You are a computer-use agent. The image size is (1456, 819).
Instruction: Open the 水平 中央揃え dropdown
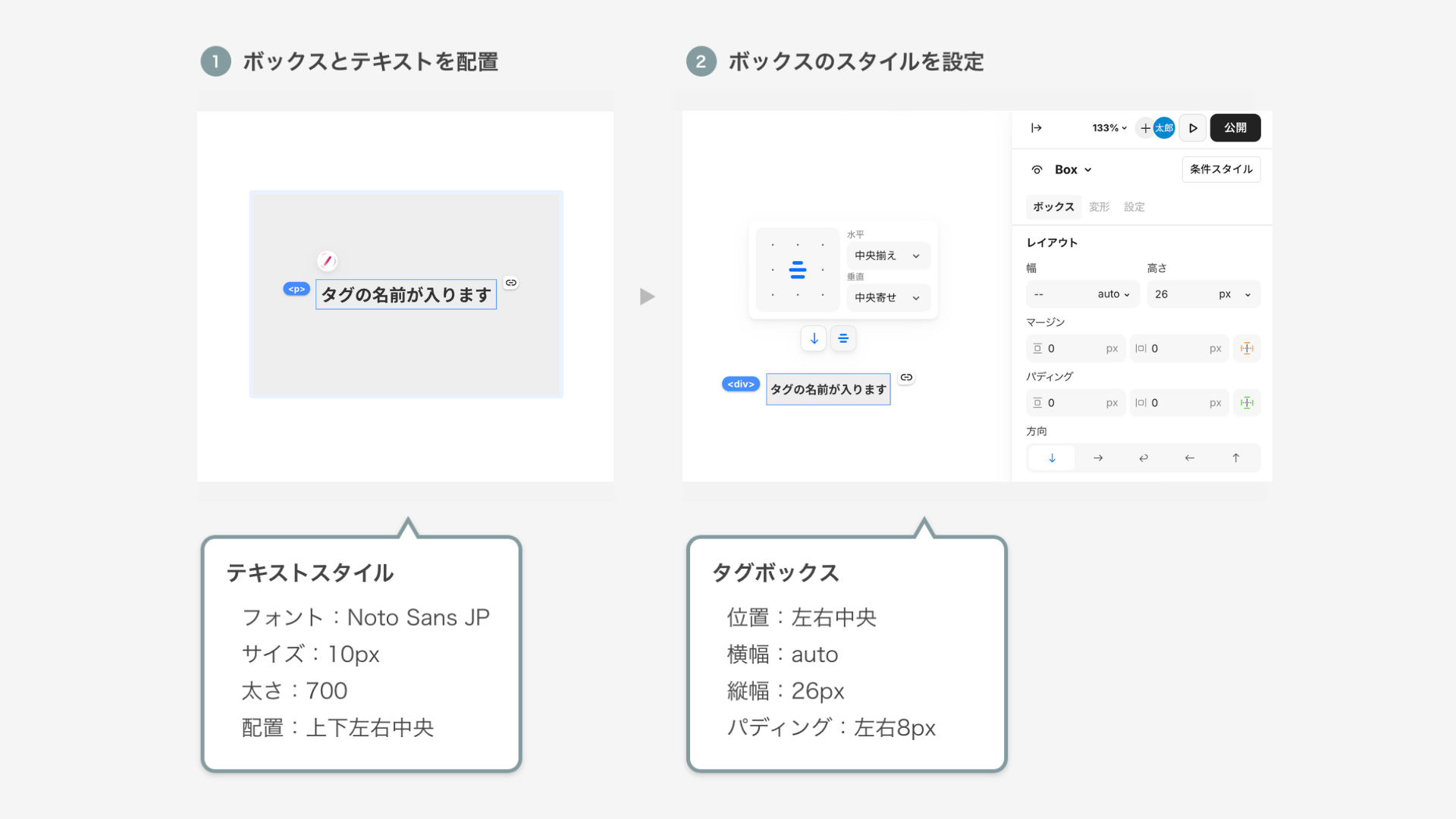[888, 256]
